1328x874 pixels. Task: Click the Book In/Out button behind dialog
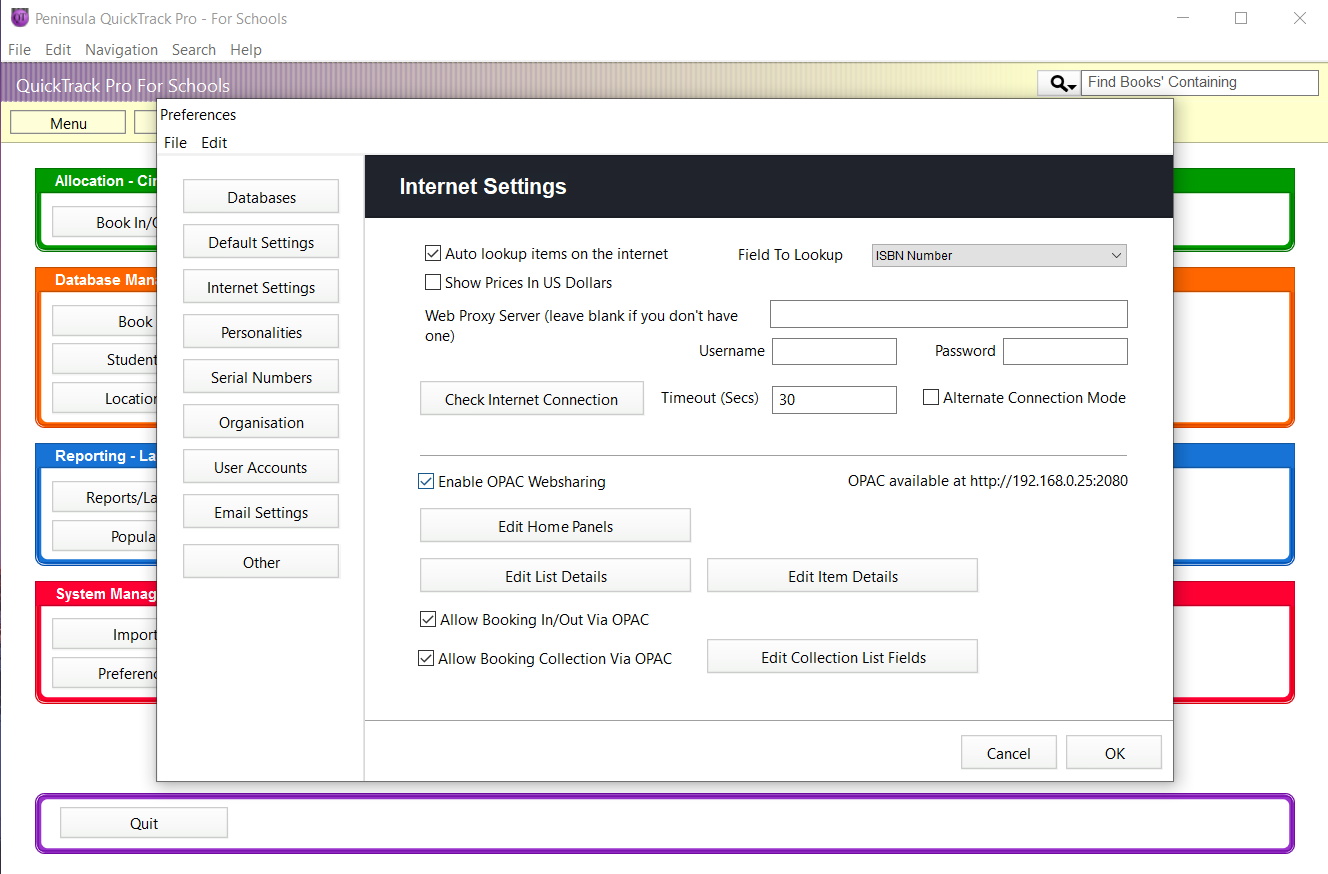105,222
